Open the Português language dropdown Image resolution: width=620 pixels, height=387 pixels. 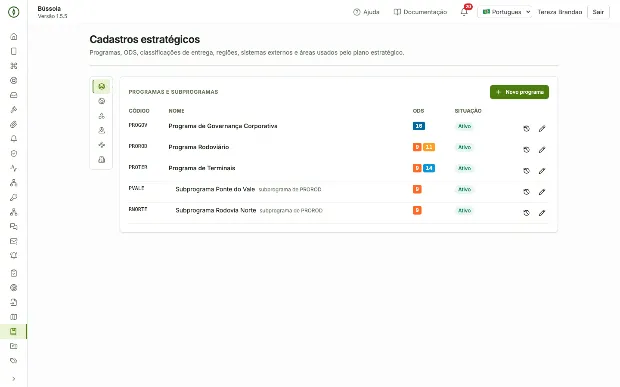504,12
